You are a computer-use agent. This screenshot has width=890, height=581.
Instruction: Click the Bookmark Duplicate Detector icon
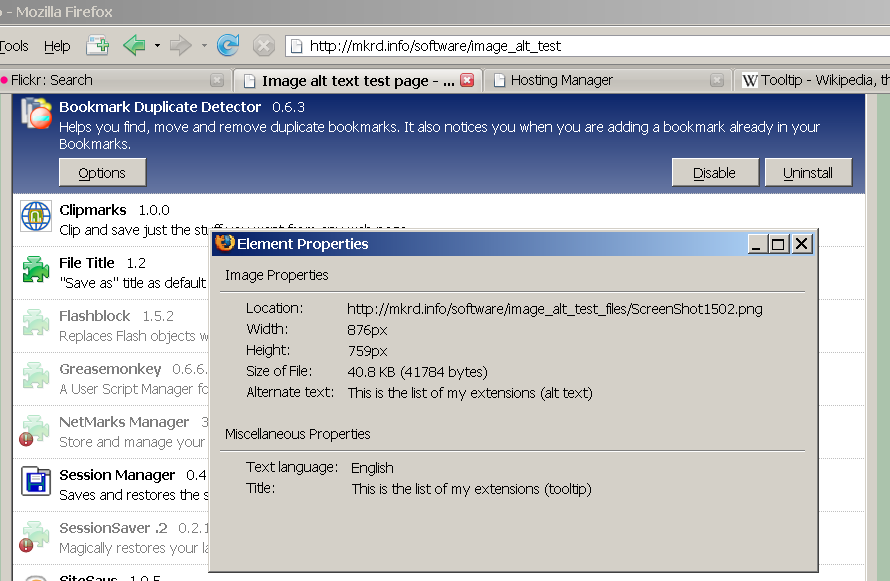click(x=36, y=113)
